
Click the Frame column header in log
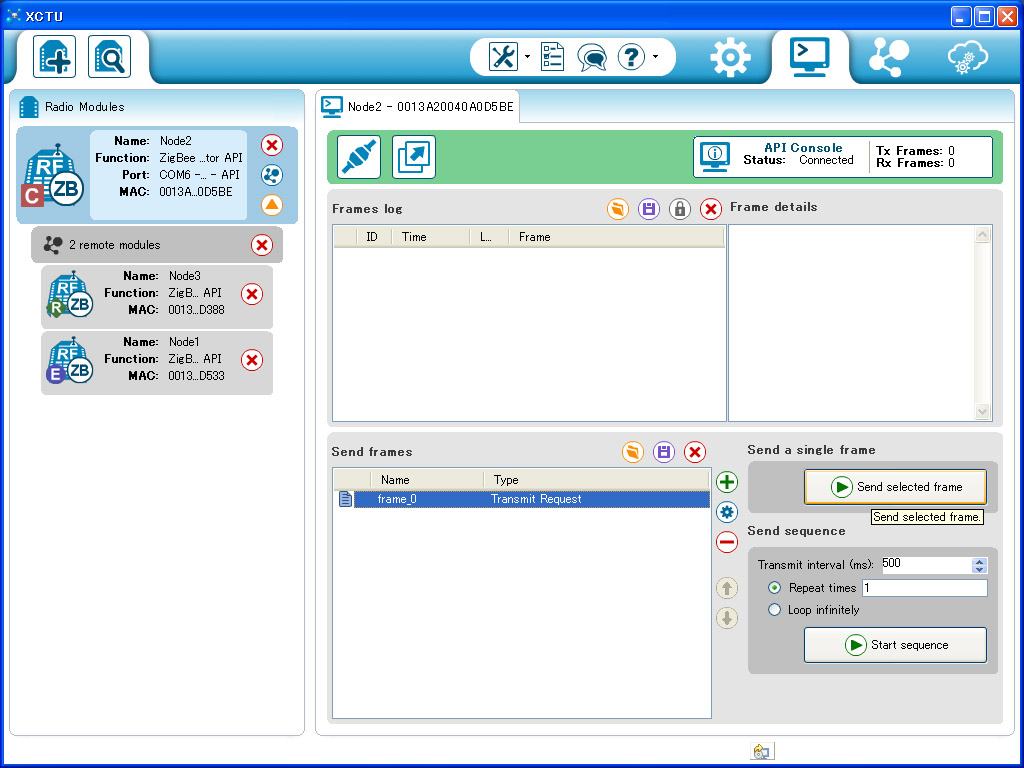point(616,237)
